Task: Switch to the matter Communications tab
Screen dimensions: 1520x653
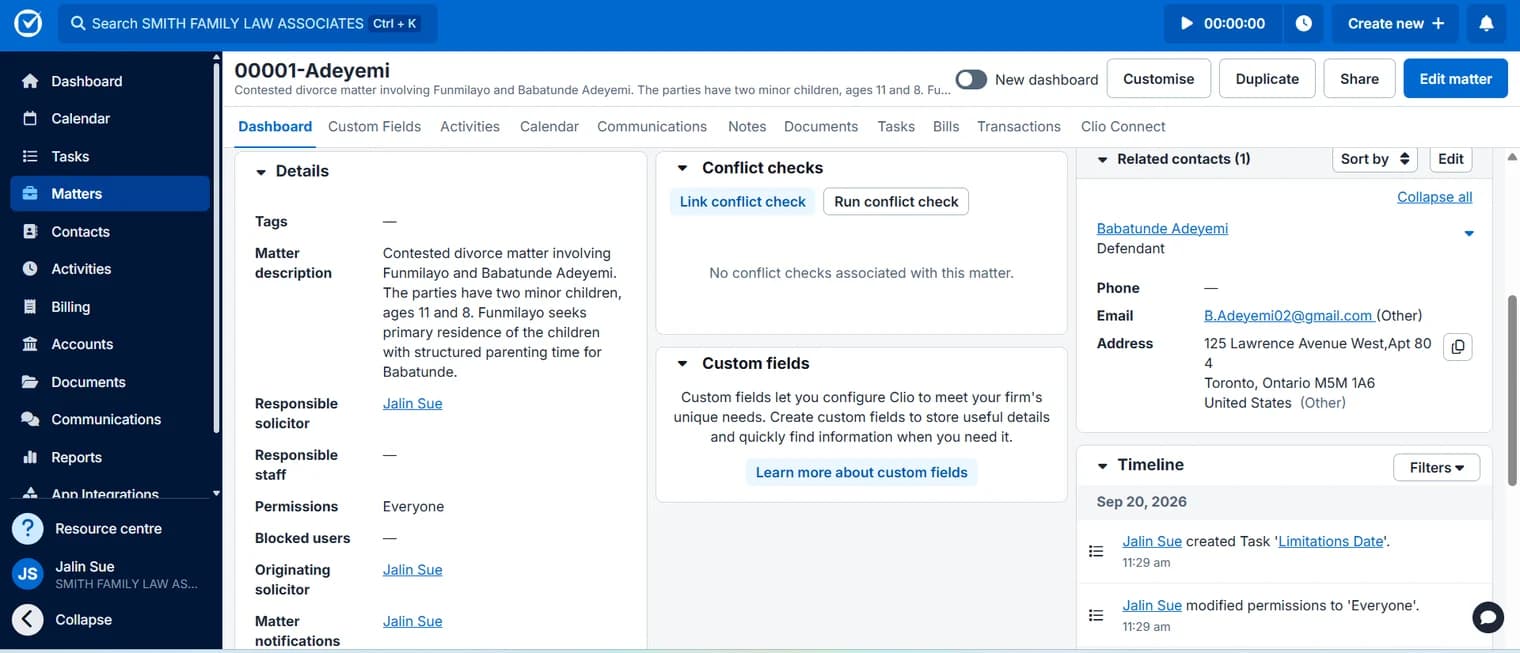Action: click(x=652, y=126)
